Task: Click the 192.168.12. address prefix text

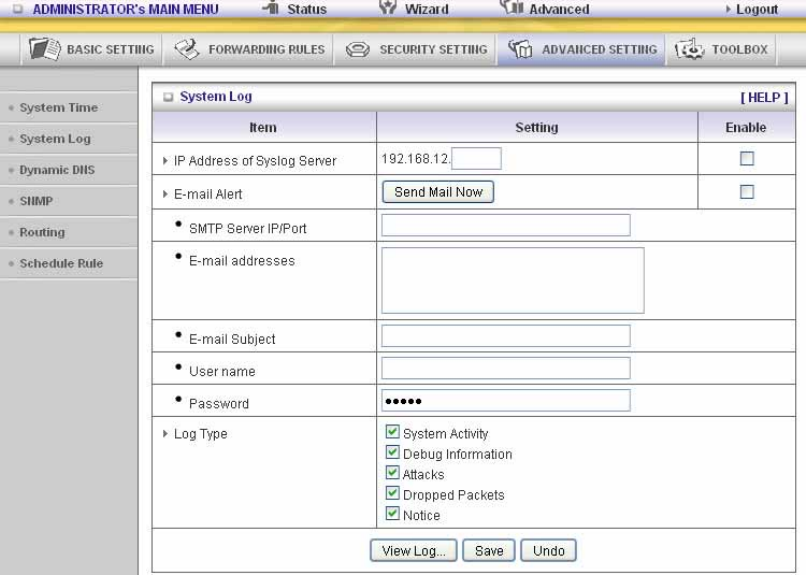Action: pos(415,159)
